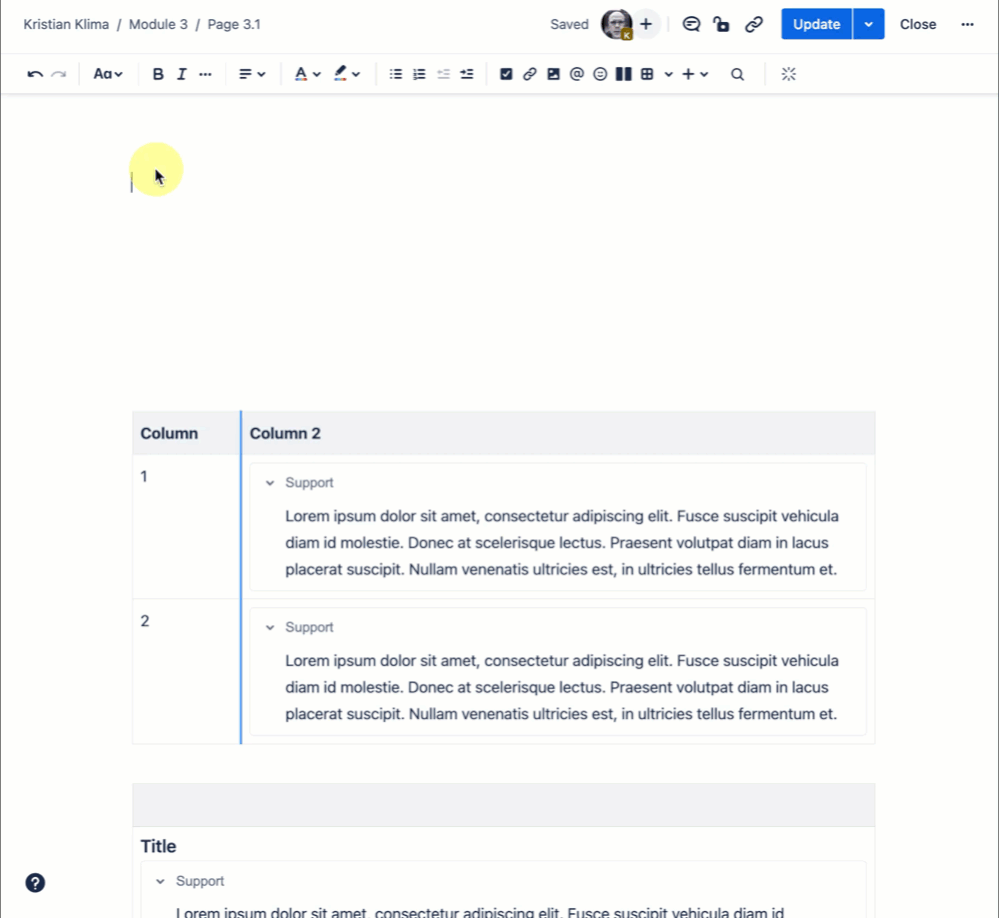Open the text styles dropdown
The height and width of the screenshot is (918, 999).
click(108, 75)
